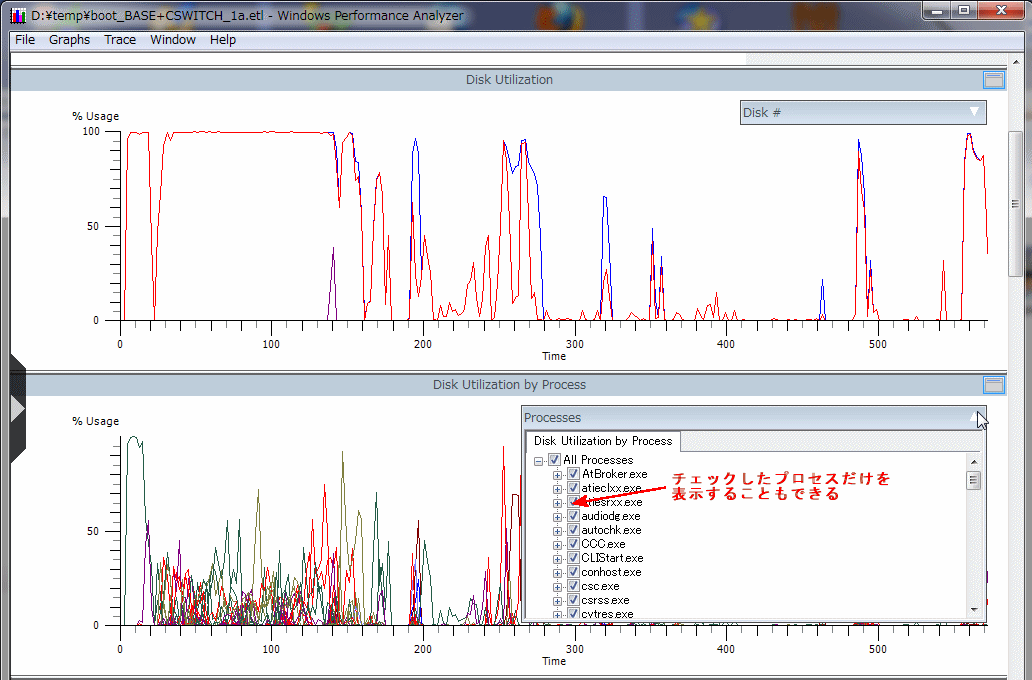Open the Trace menu

pos(120,40)
